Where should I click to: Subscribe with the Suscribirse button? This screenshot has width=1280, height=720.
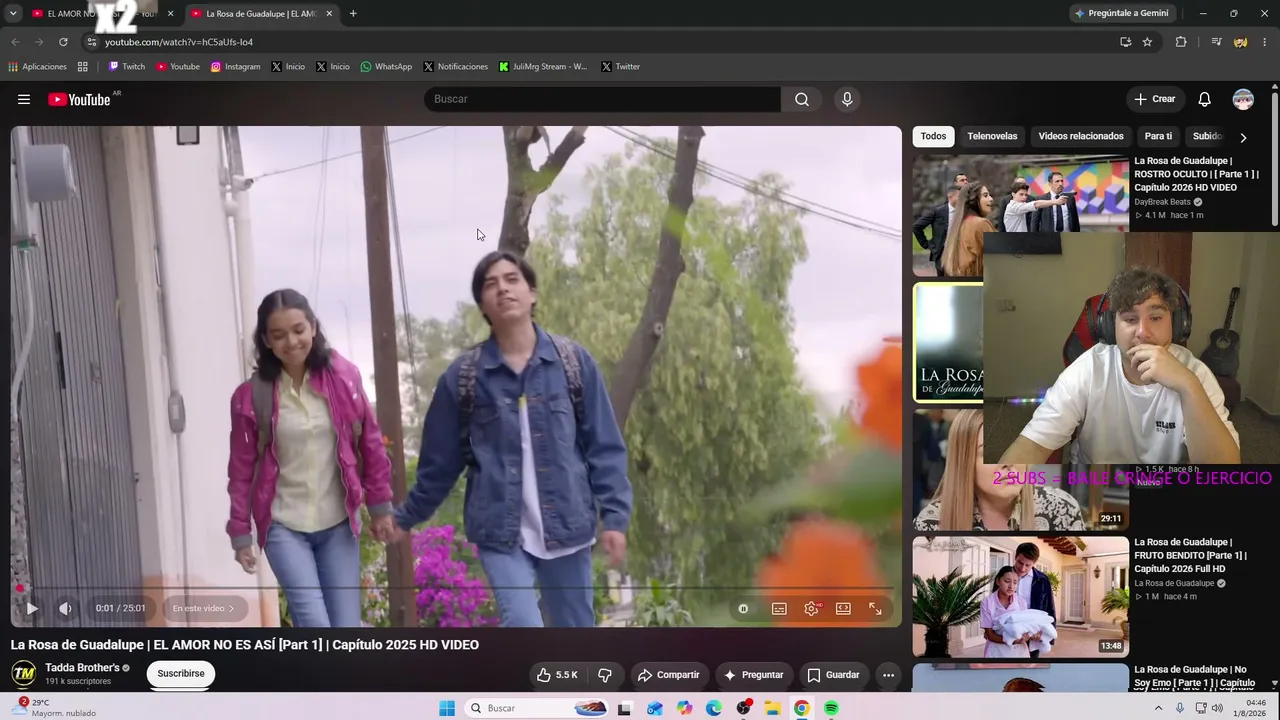(x=181, y=674)
